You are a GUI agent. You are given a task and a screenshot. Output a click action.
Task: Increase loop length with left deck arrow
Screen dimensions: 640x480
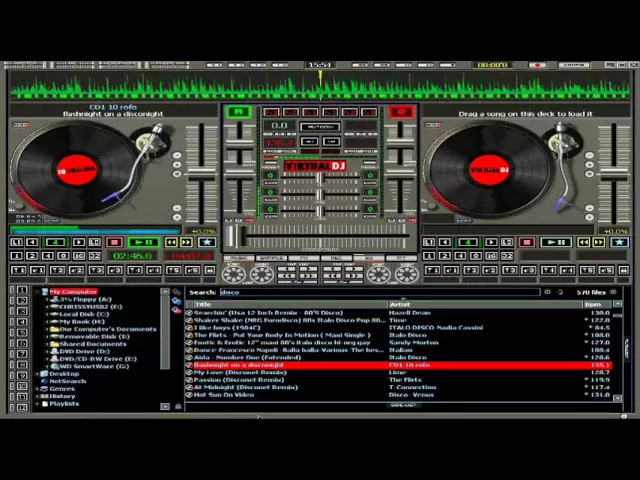[79, 242]
